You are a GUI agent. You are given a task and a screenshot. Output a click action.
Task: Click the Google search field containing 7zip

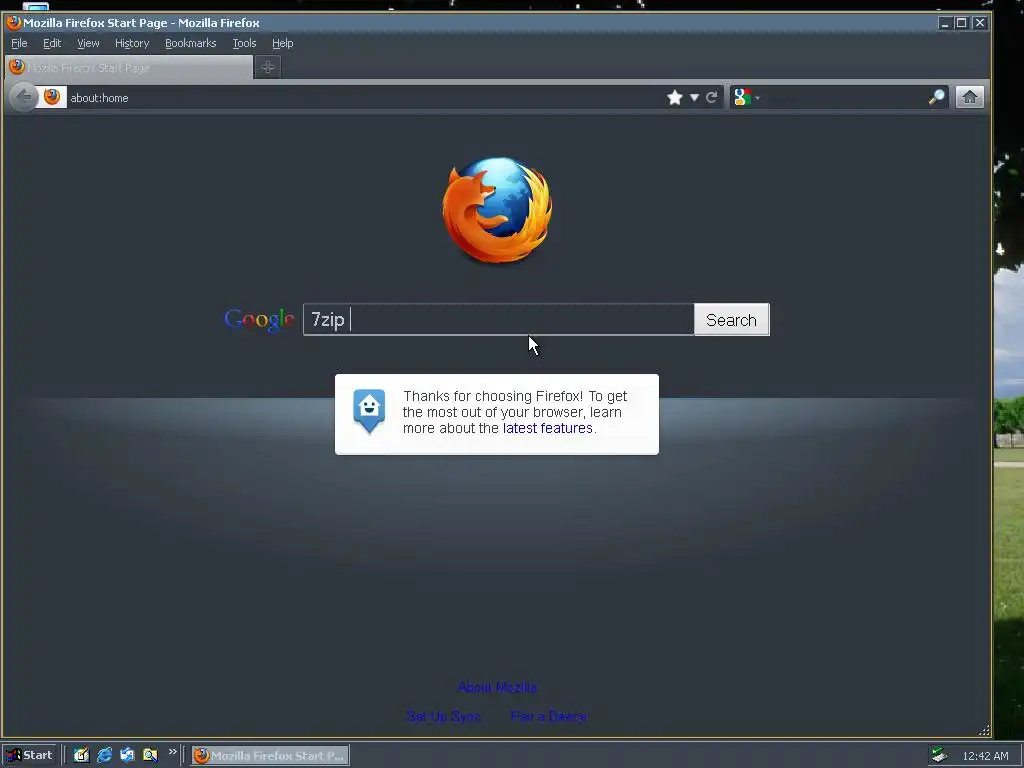[x=498, y=319]
